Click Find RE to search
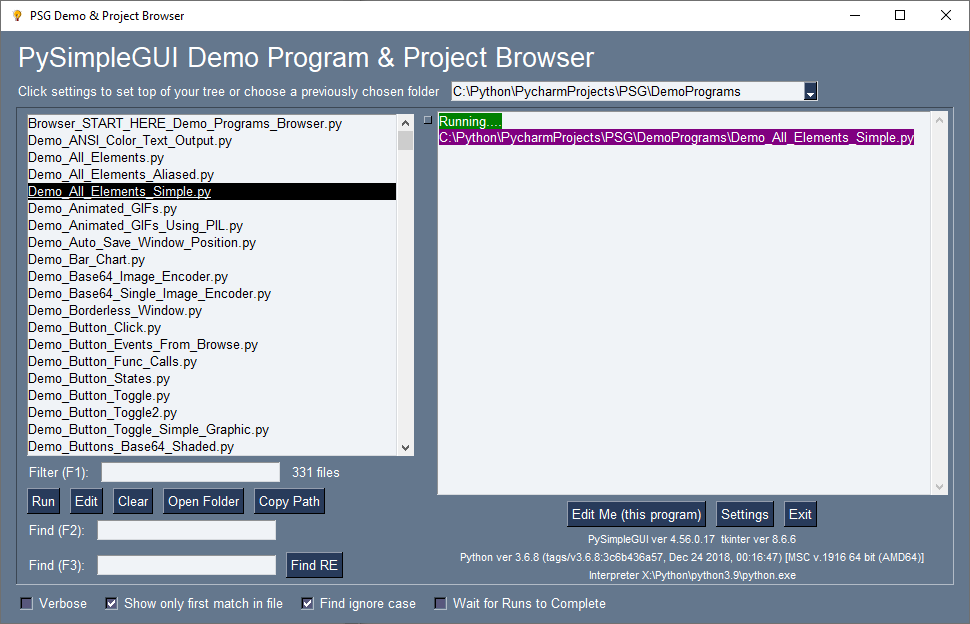 point(314,564)
